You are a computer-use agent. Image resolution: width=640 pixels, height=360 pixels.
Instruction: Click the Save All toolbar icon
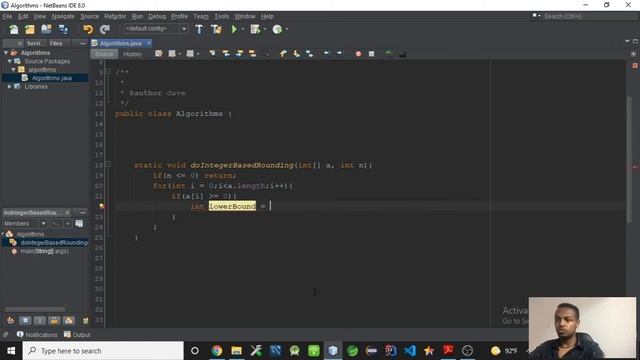pyautogui.click(x=63, y=29)
